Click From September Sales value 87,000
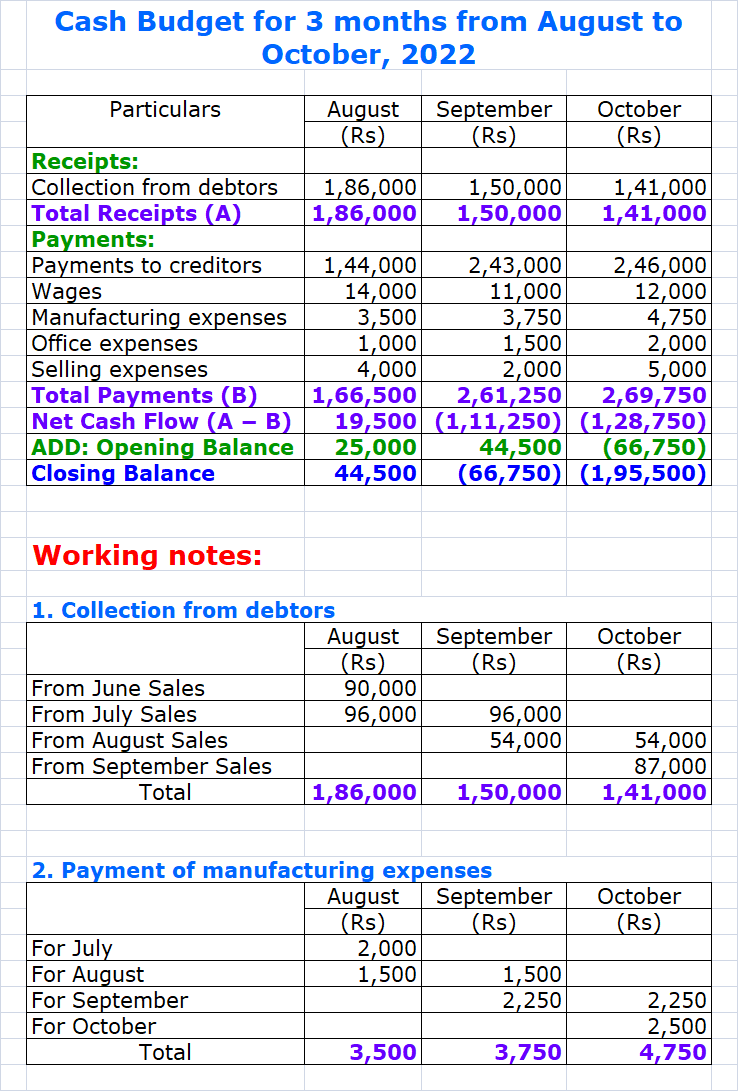 coord(671,766)
